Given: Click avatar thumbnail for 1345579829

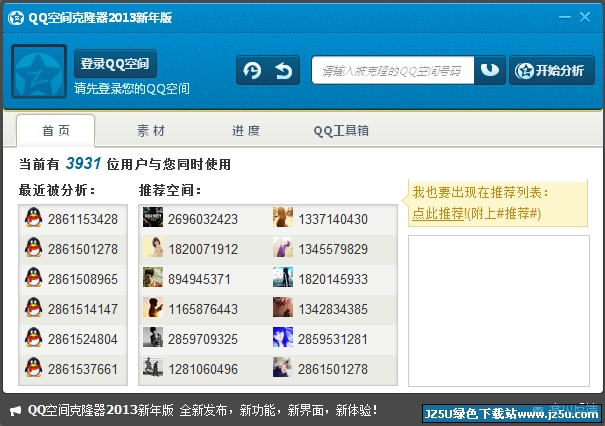Looking at the screenshot, I should click(283, 247).
